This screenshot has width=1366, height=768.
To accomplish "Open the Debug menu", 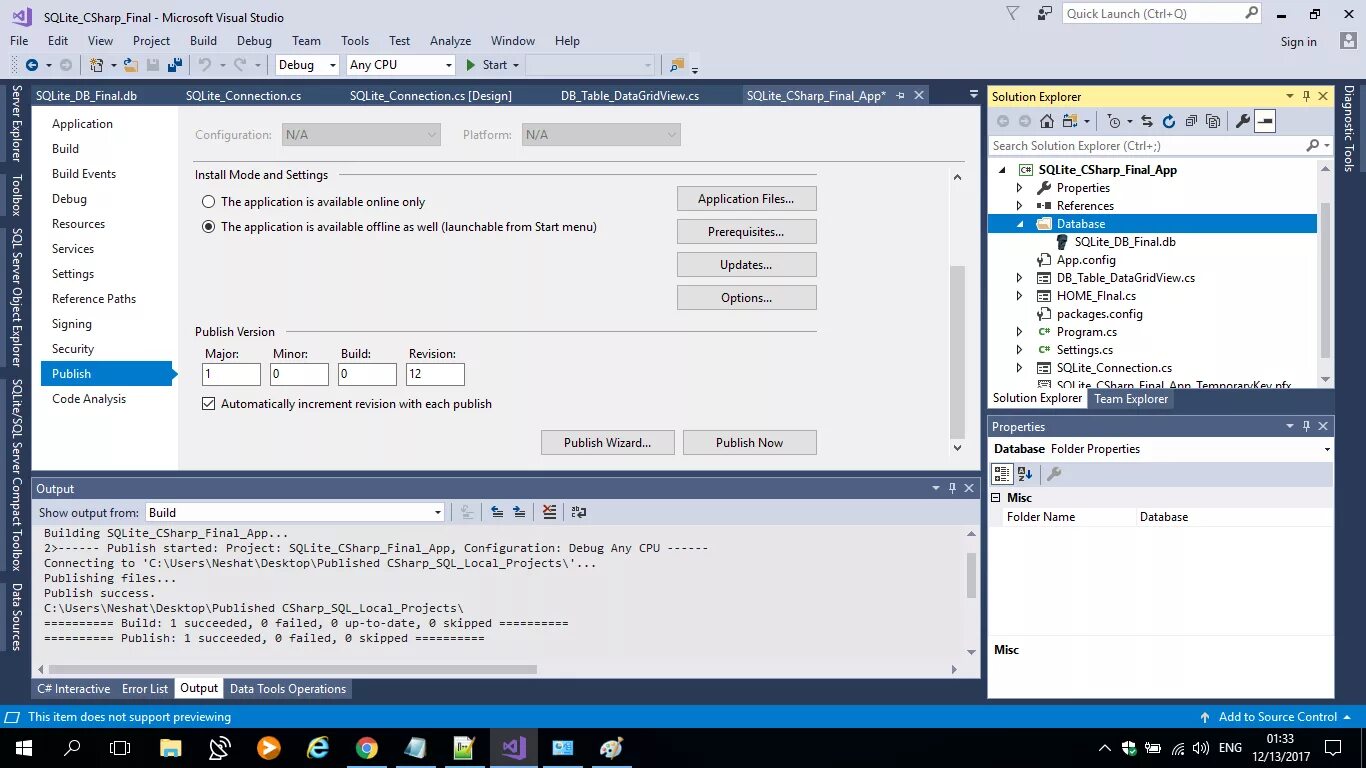I will [254, 41].
